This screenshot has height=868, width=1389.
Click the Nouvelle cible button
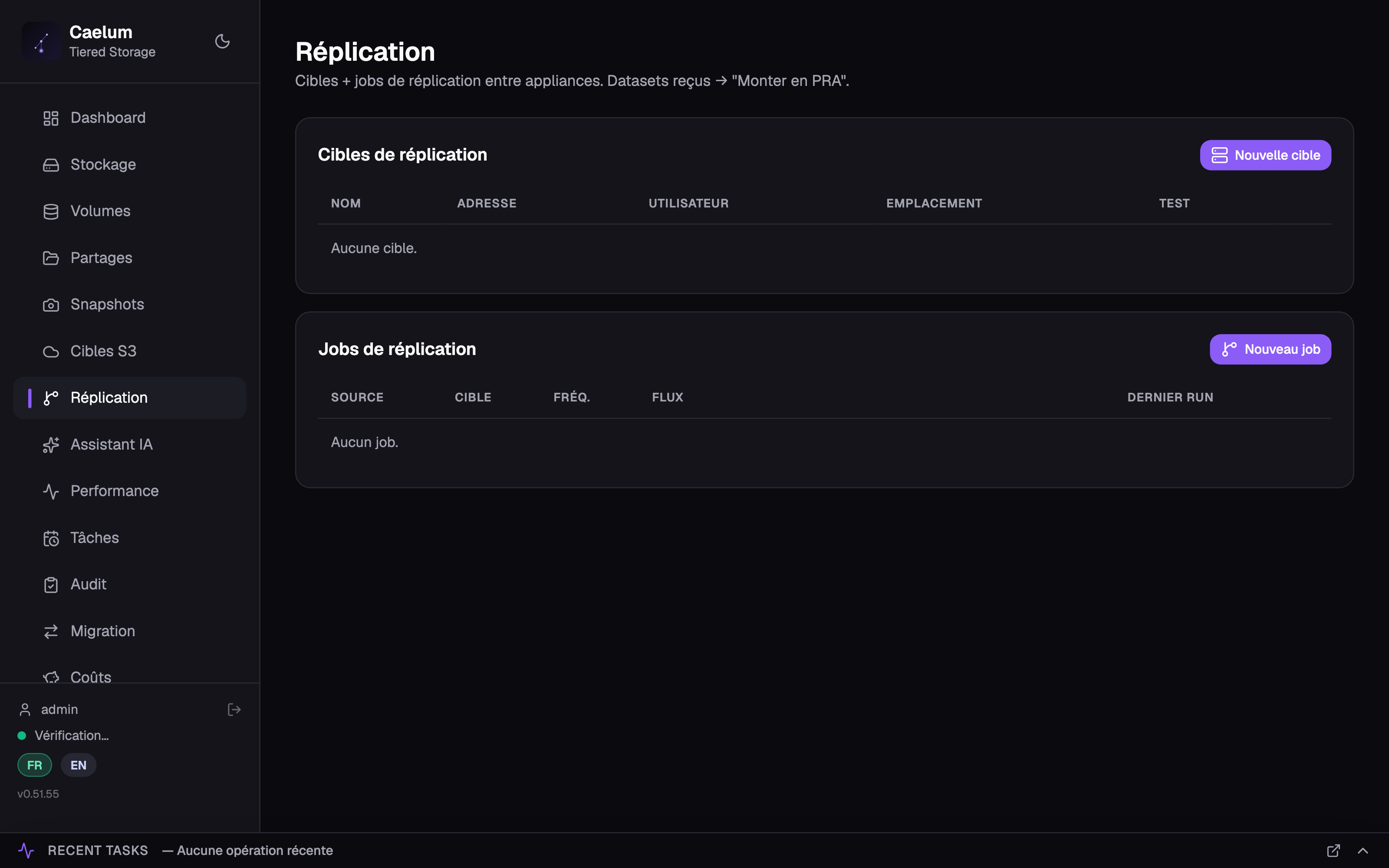[x=1265, y=155]
